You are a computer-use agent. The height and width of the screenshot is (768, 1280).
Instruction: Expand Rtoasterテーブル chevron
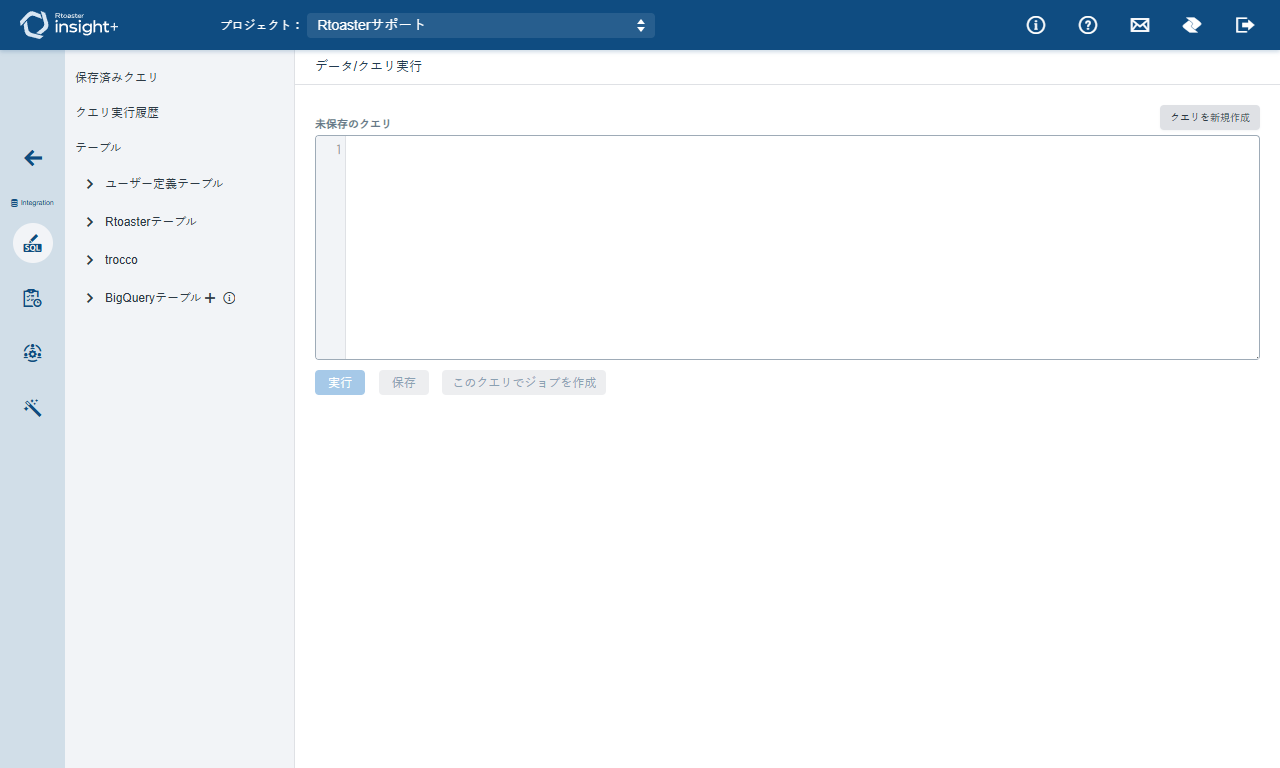pyautogui.click(x=90, y=222)
